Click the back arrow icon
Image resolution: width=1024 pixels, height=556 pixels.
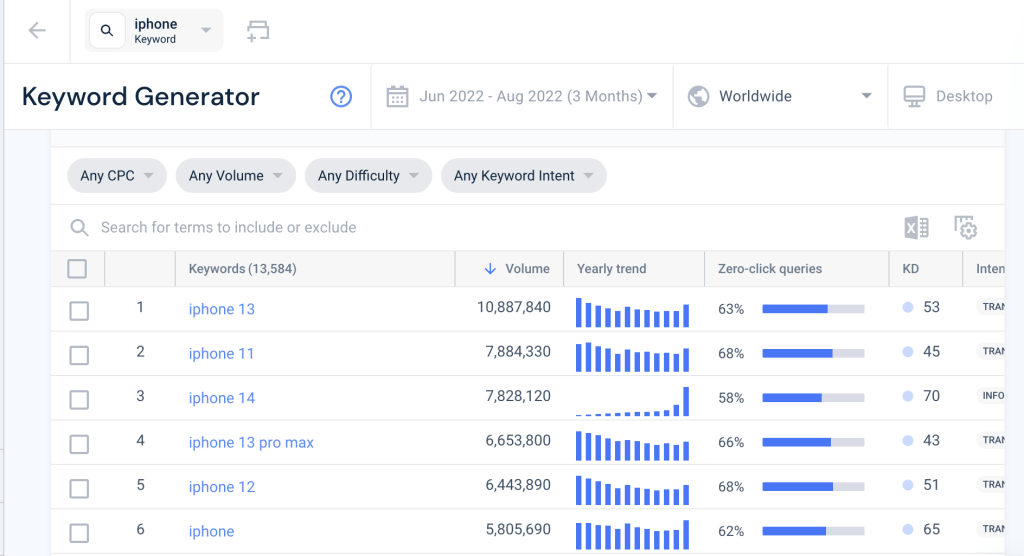point(37,31)
